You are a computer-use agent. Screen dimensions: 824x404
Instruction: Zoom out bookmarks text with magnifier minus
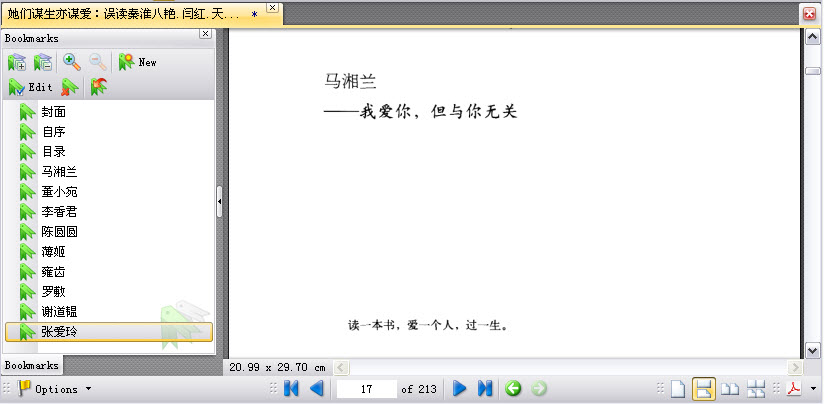point(98,62)
